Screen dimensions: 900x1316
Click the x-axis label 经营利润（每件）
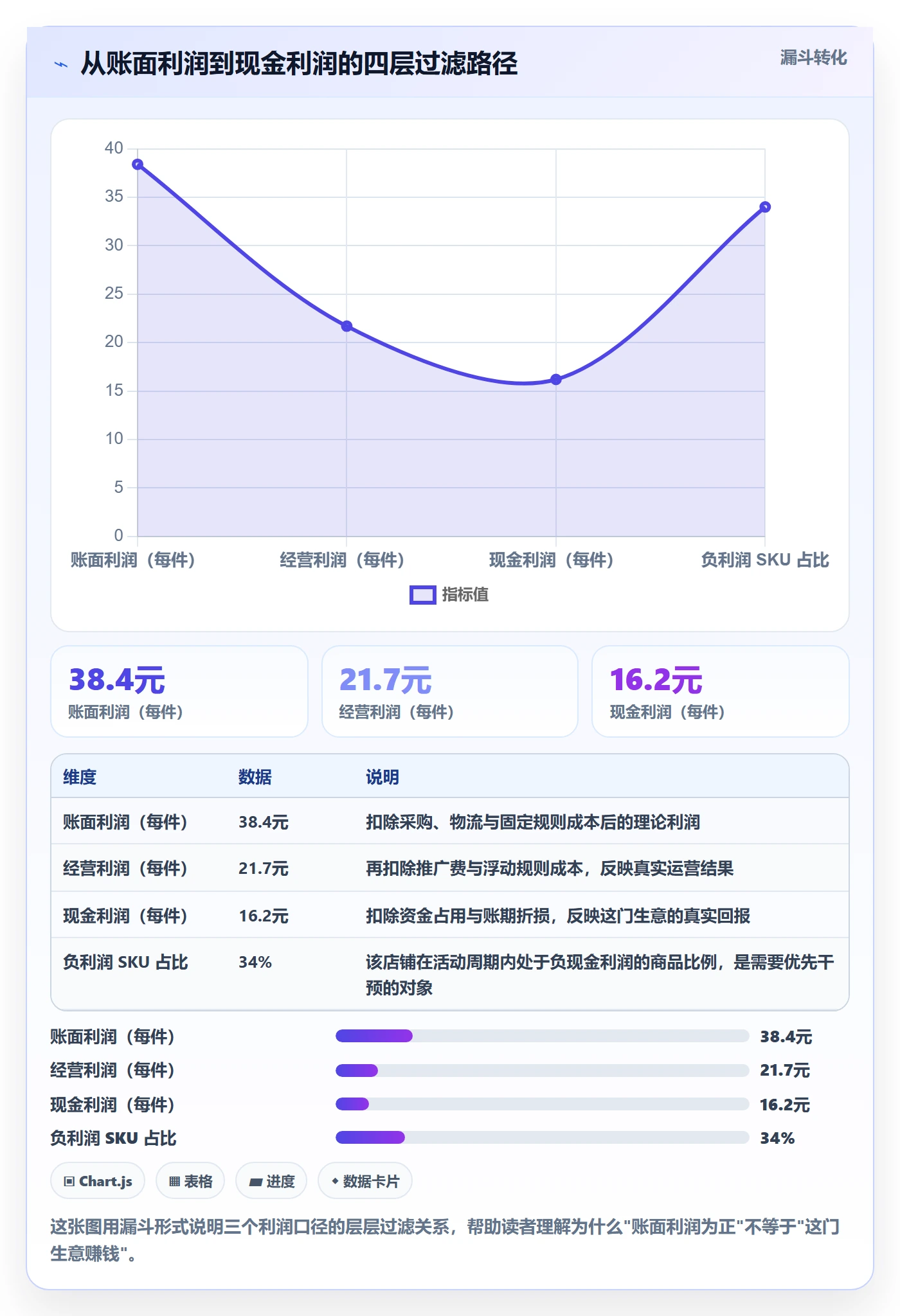click(342, 560)
